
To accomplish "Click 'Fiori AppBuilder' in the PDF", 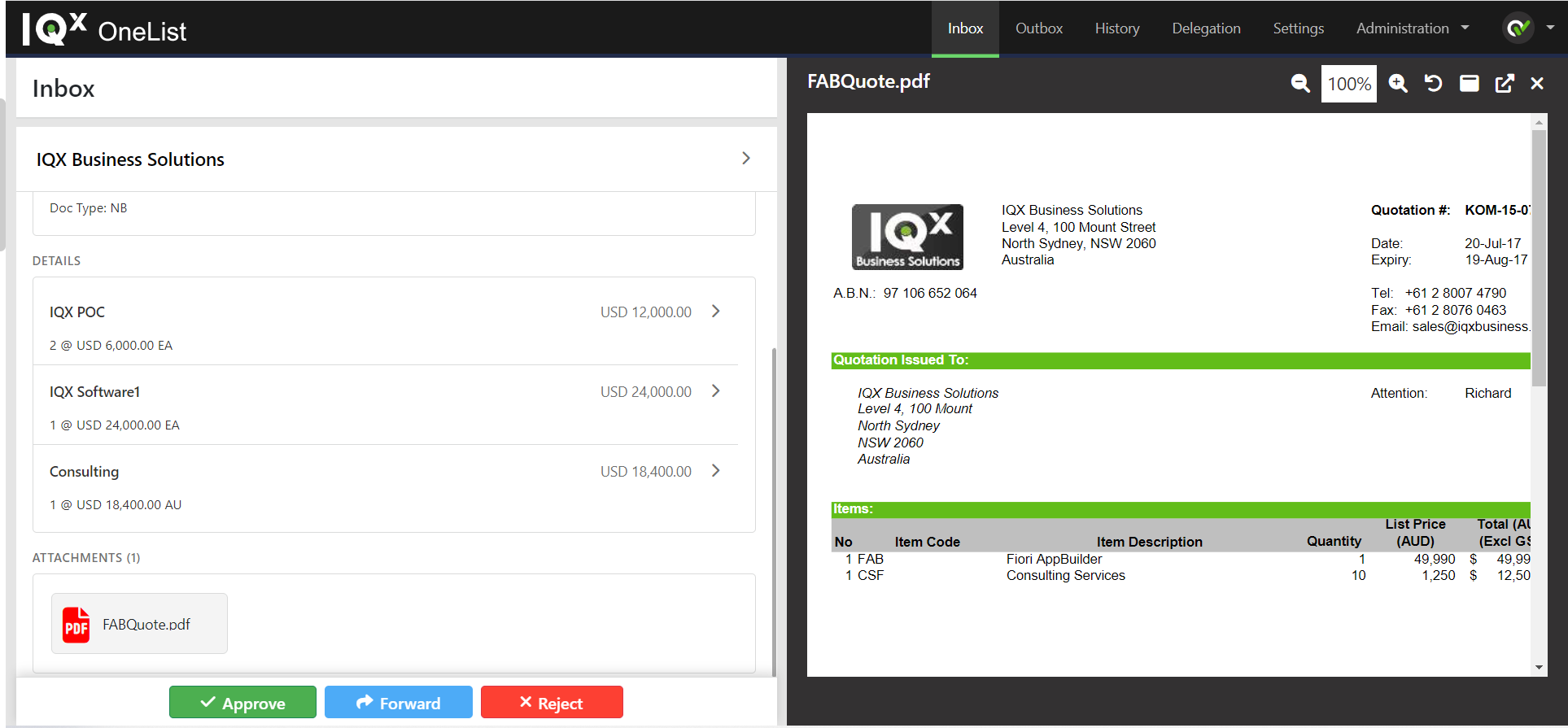I will tap(1054, 559).
